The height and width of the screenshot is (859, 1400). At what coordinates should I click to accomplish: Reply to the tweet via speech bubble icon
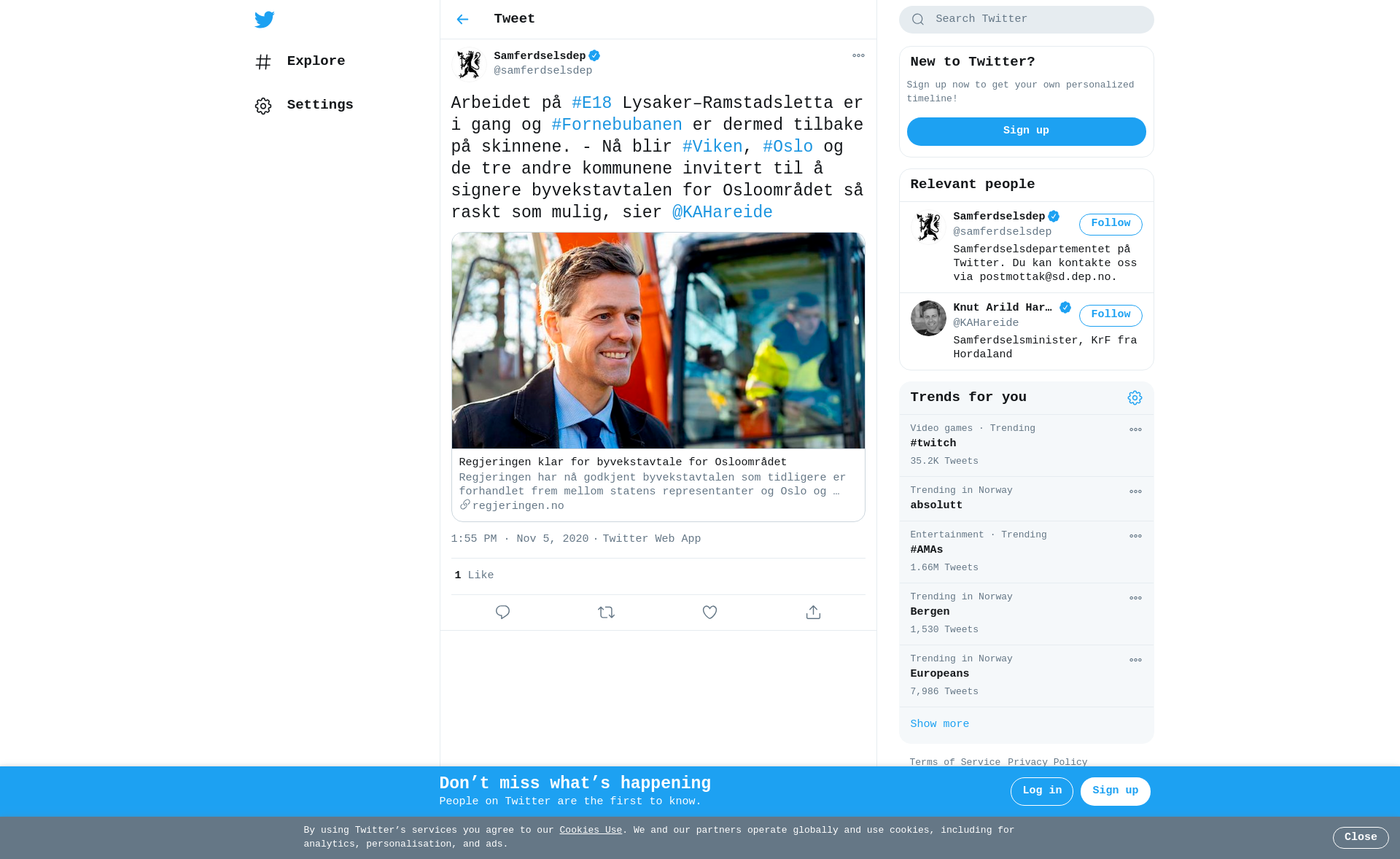(x=502, y=613)
